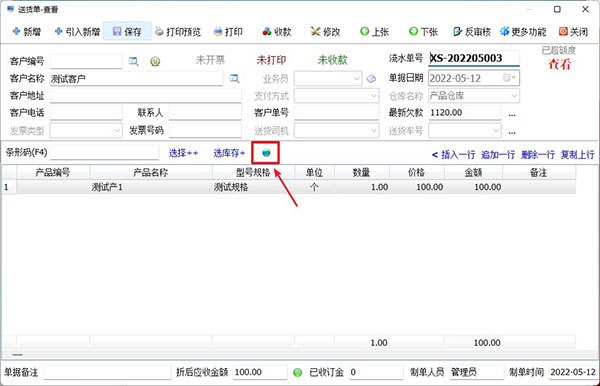Click the 价格 column header
Screen dimensions: 600x386
(x=417, y=173)
